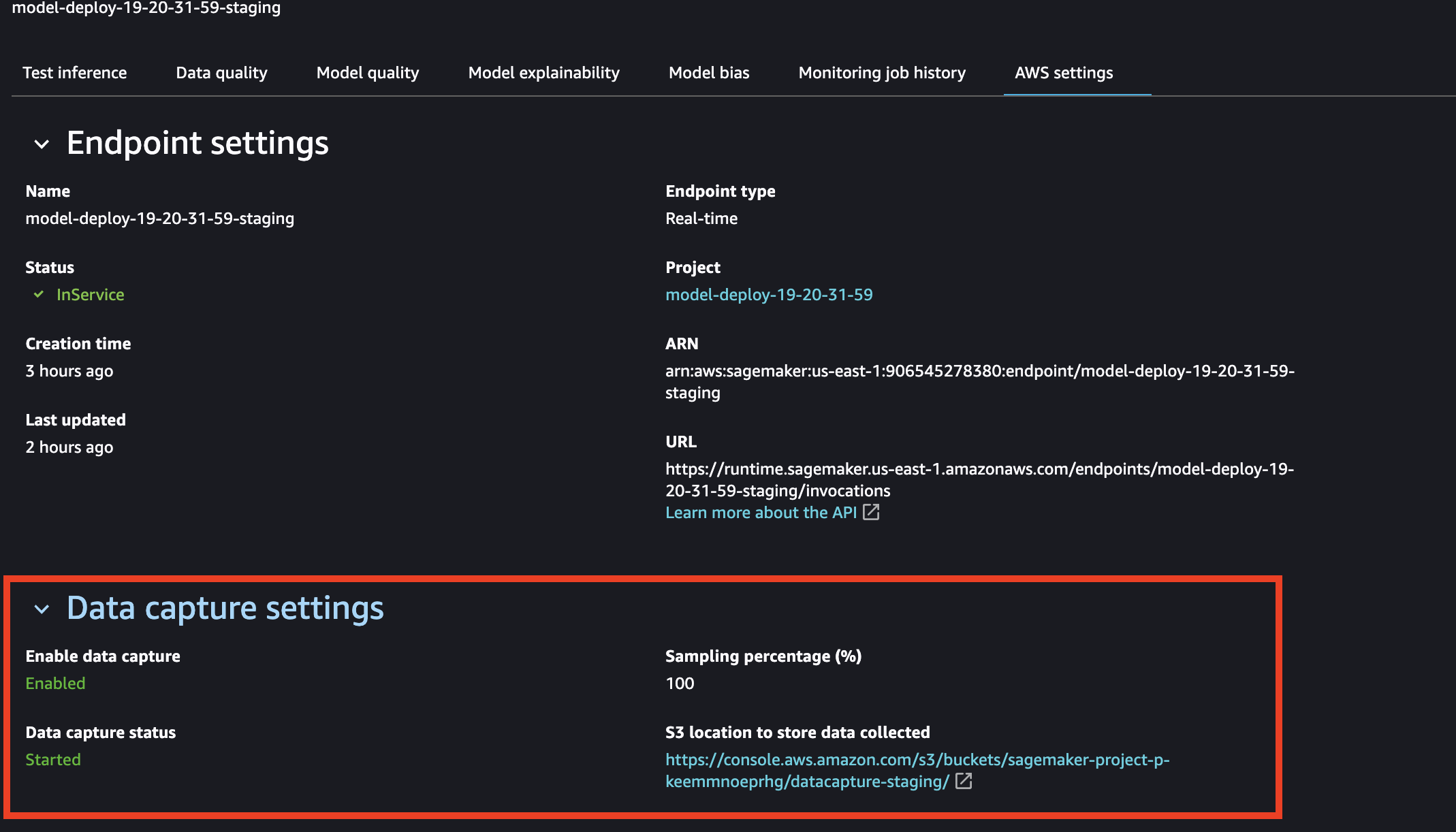This screenshot has height=832, width=1456.
Task: Click the '3 hours ago' creation time
Action: tap(69, 371)
